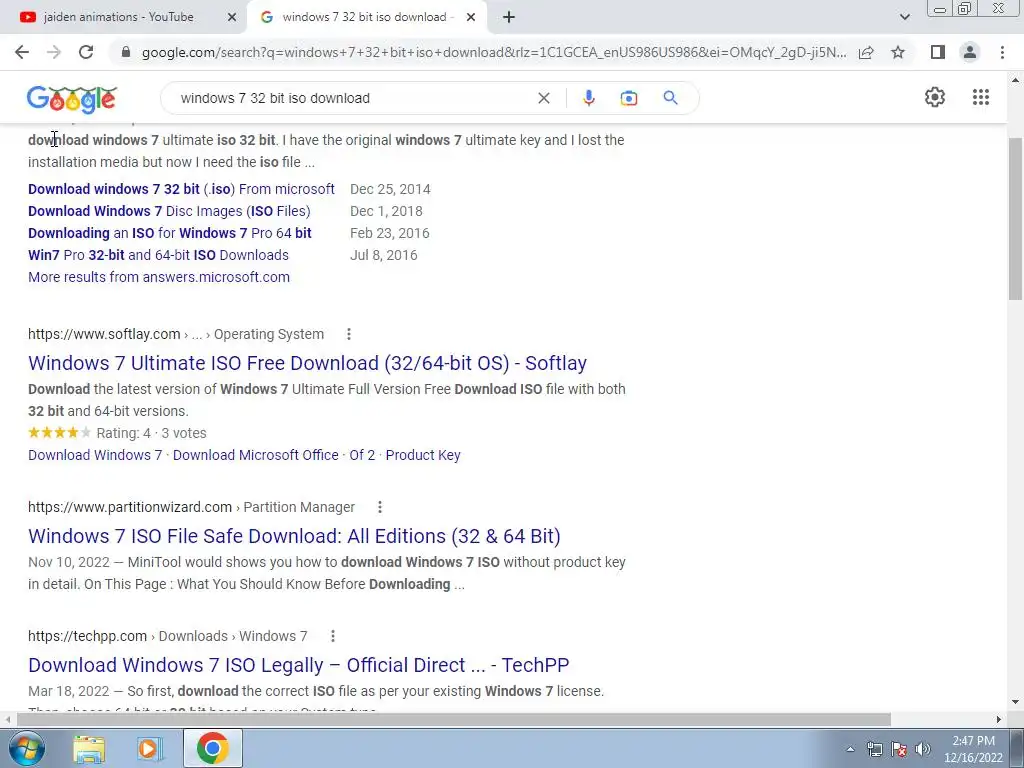1024x768 pixels.
Task: Close the windows 7 iso search tab
Action: (x=471, y=18)
